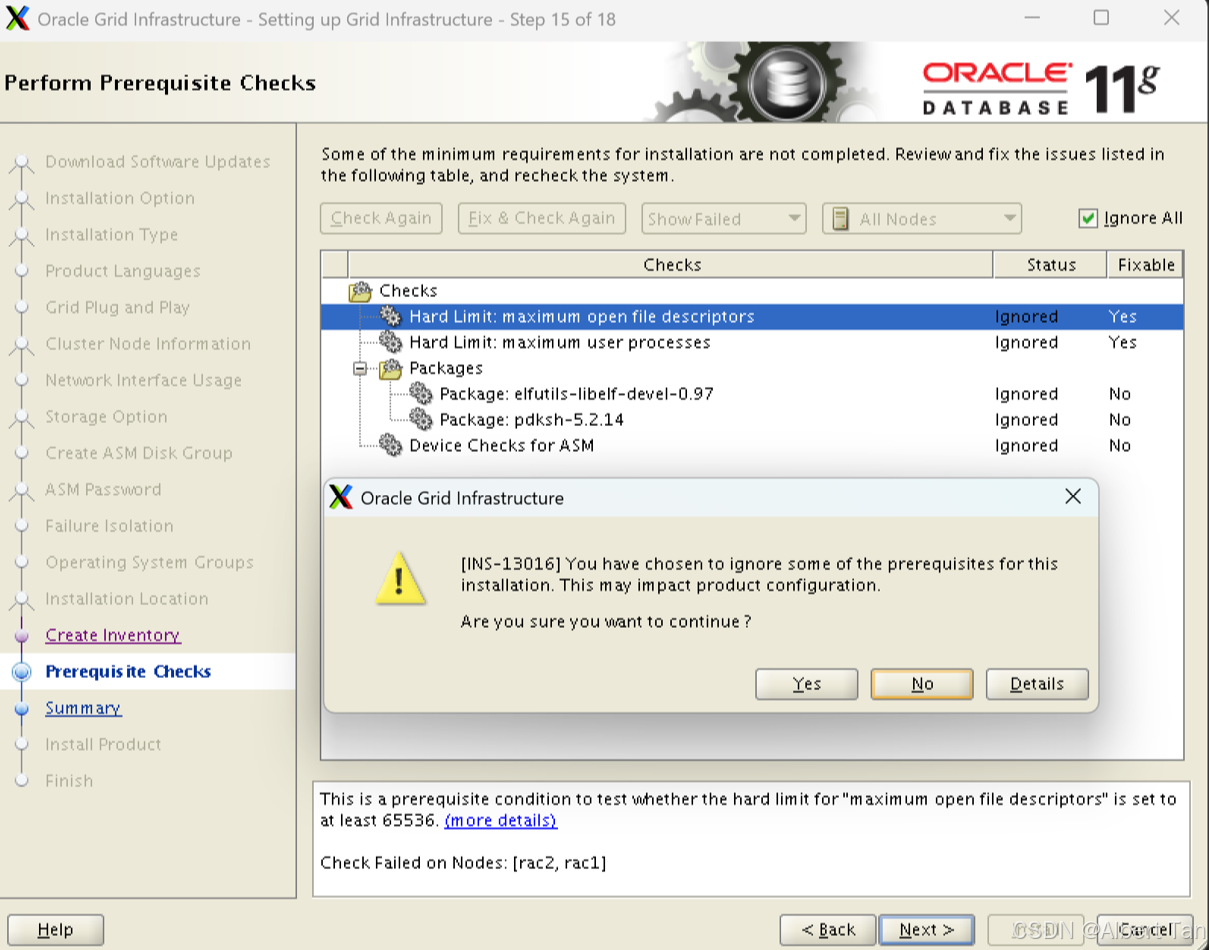Select row Device Checks for ASM
The height and width of the screenshot is (950, 1210).
[752, 446]
